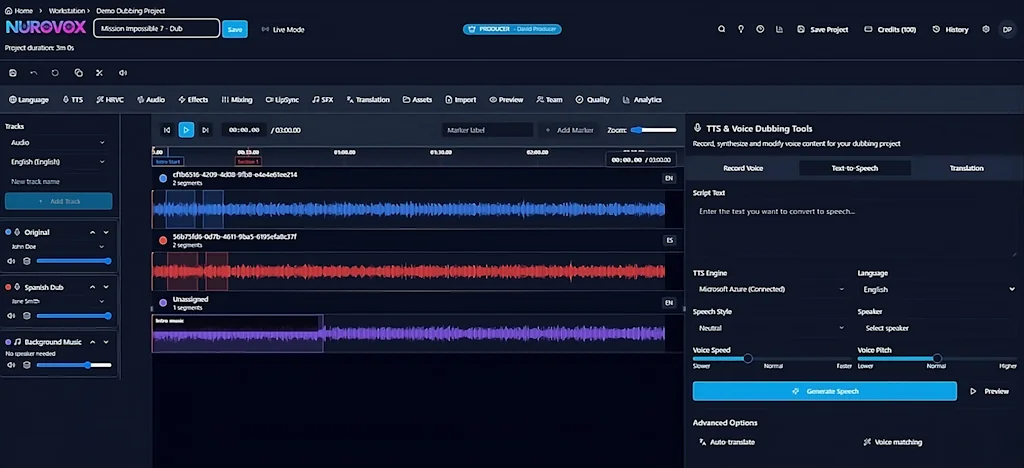Open search with the magnifier icon
This screenshot has width=1024, height=468.
pos(721,29)
